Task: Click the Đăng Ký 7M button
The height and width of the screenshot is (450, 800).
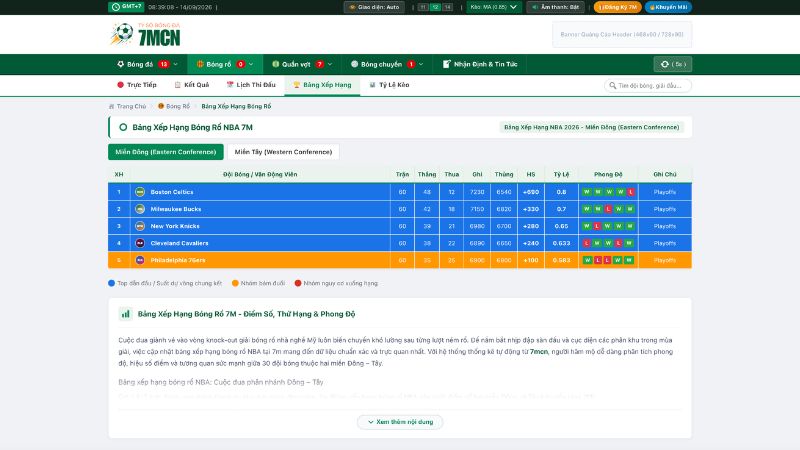Action: [x=617, y=7]
